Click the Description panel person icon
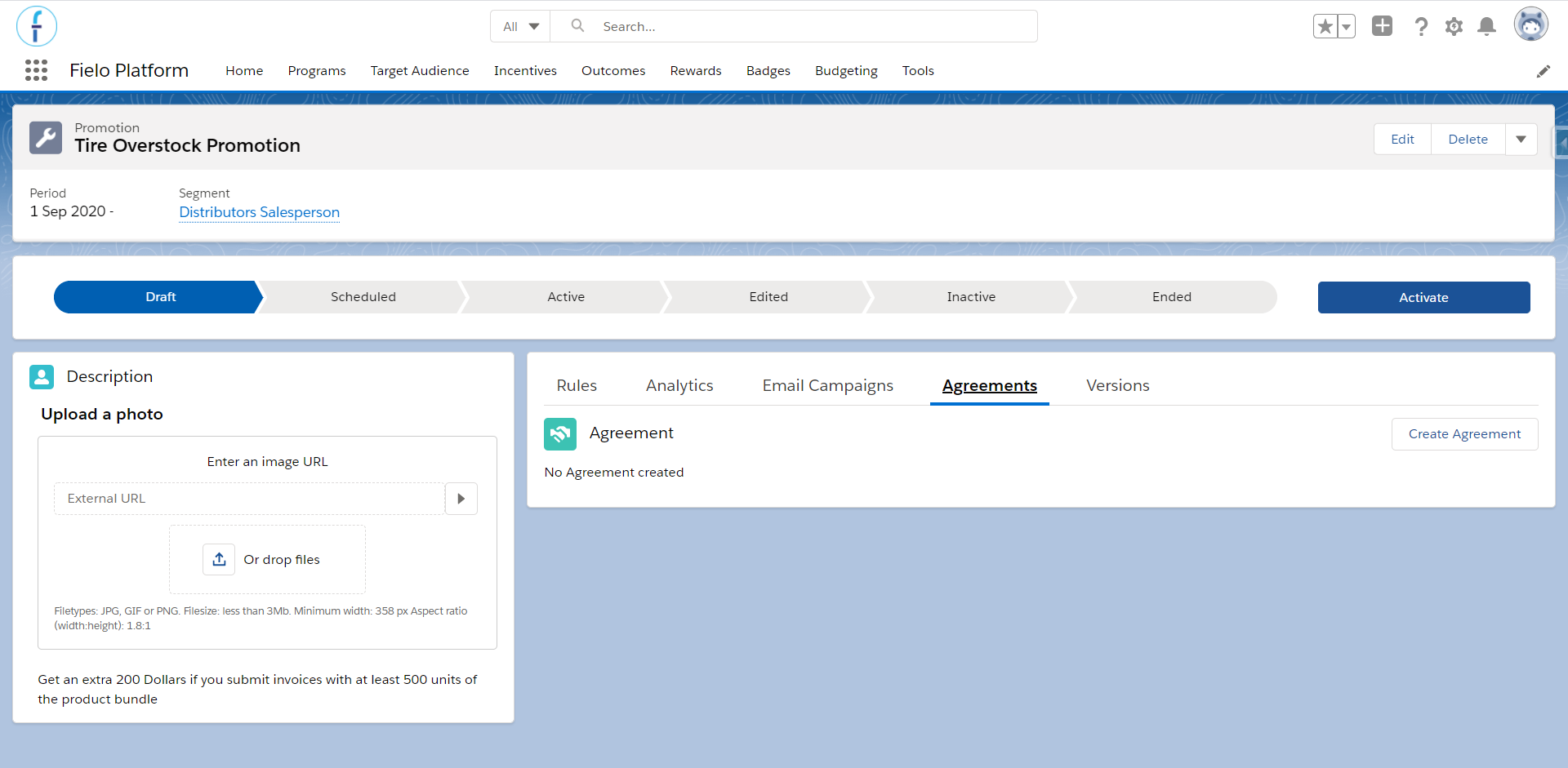 (x=42, y=376)
